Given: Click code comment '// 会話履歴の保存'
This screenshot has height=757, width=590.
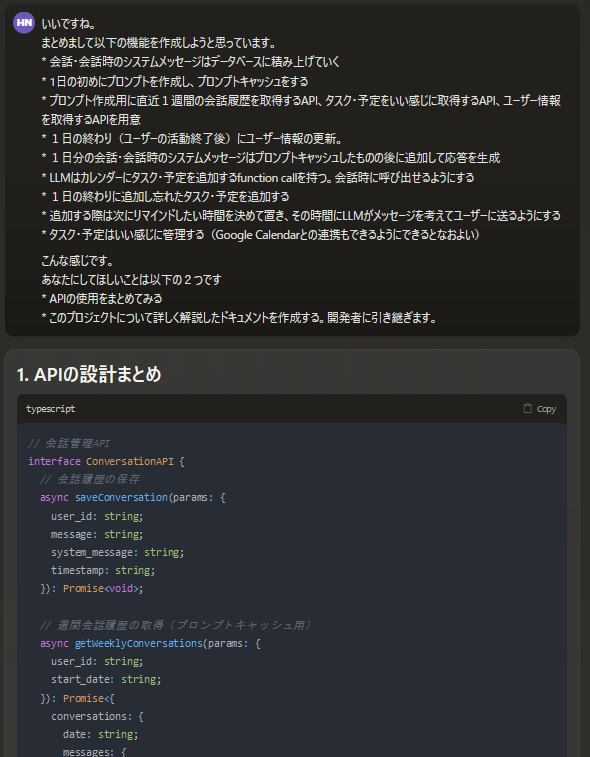Looking at the screenshot, I should (90, 479).
